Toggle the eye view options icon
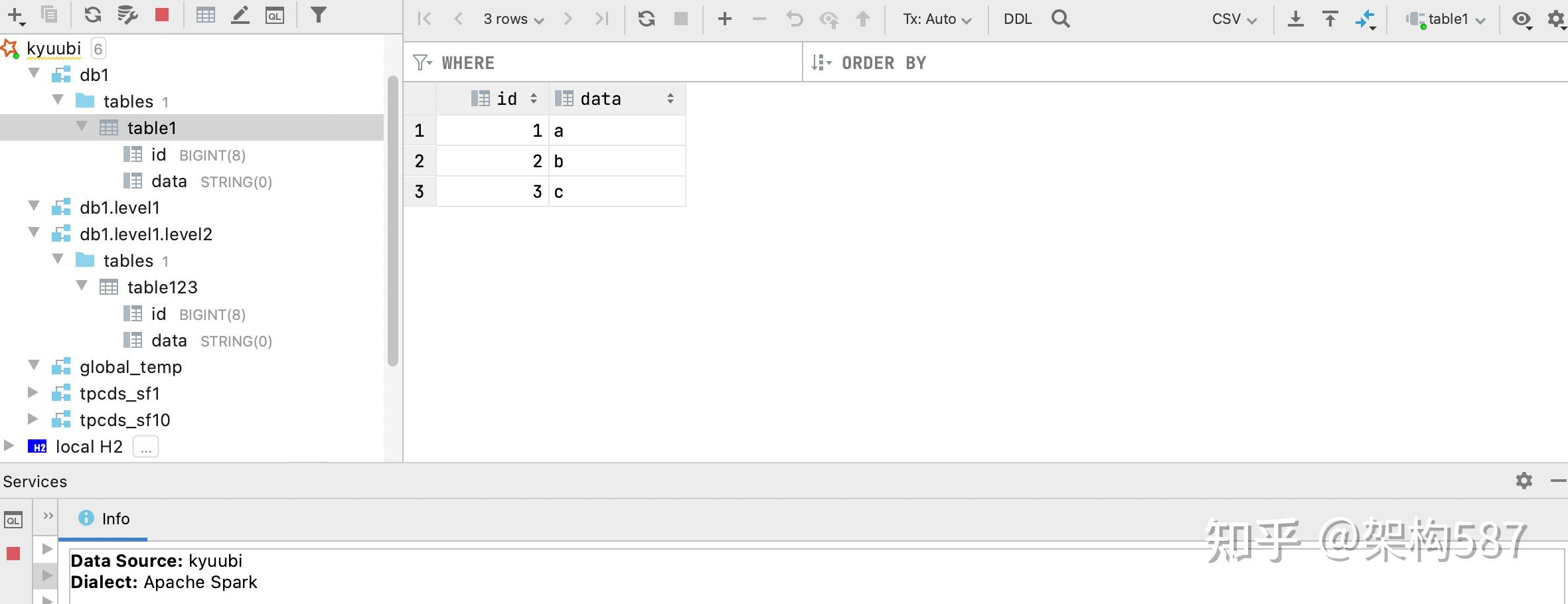Viewport: 1568px width, 604px height. [x=1522, y=20]
